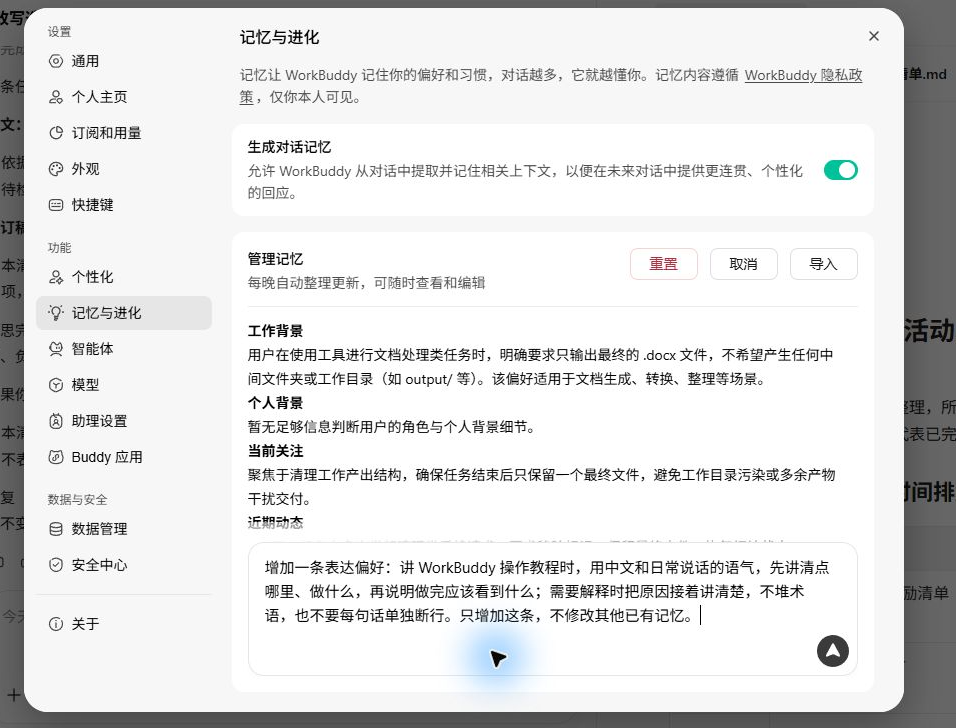Send the memory instruction with arrow button
The image size is (956, 728).
[x=832, y=651]
